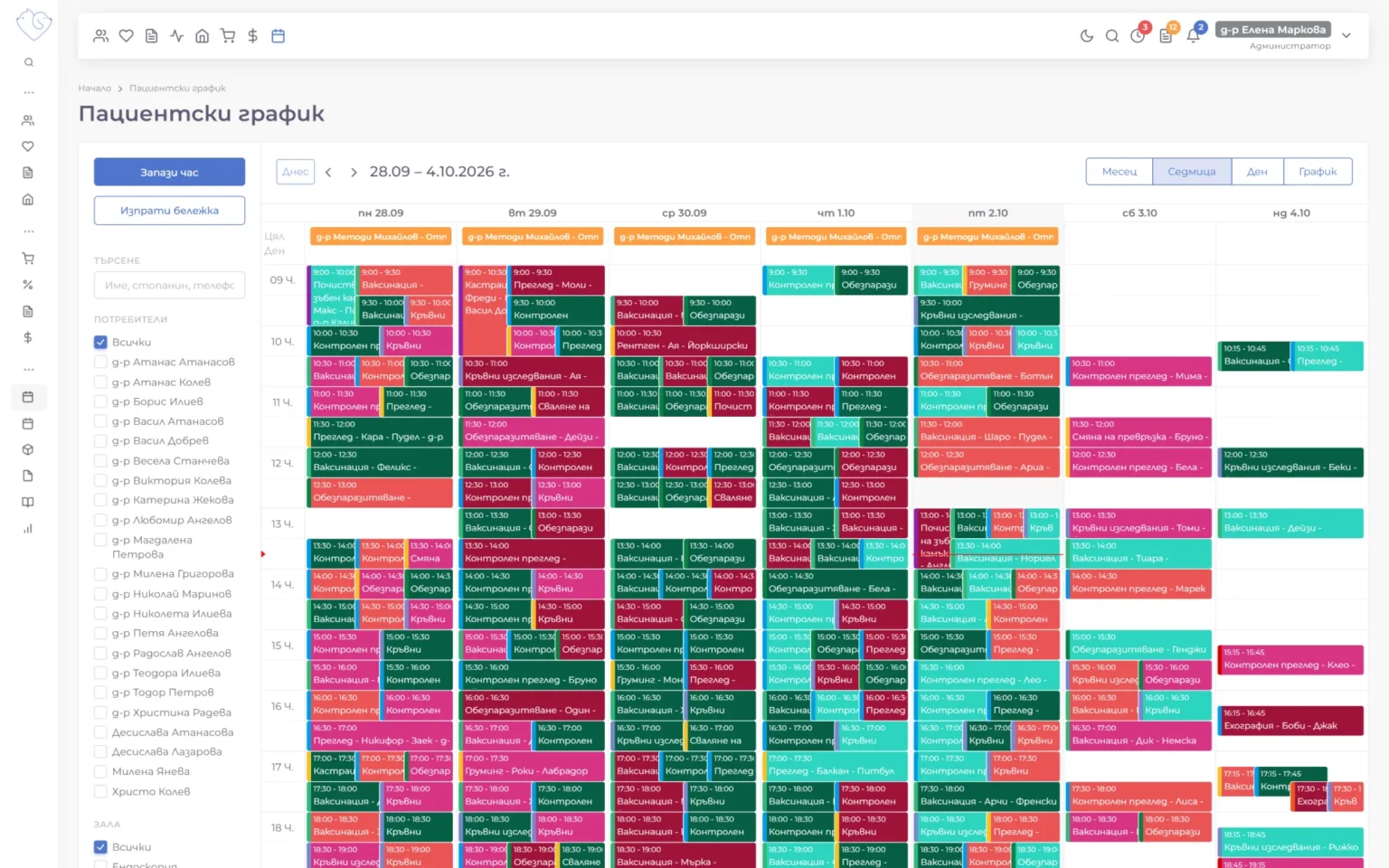Open the Ехография - Боби - Джак appointment
The width and height of the screenshot is (1389, 868).
tap(1291, 721)
